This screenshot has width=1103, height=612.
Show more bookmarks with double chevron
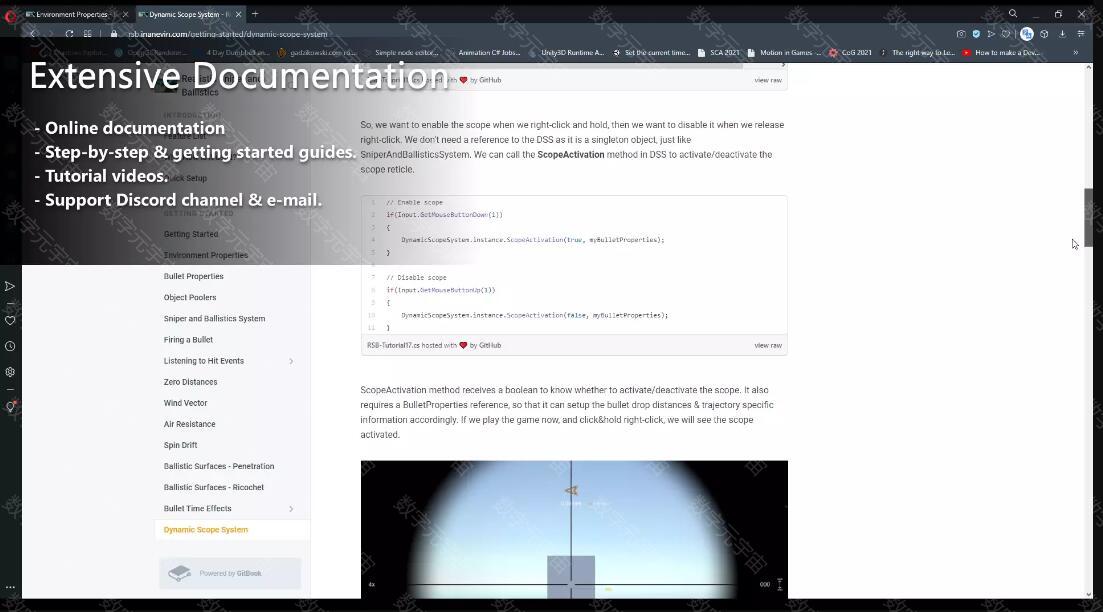pos(1076,53)
